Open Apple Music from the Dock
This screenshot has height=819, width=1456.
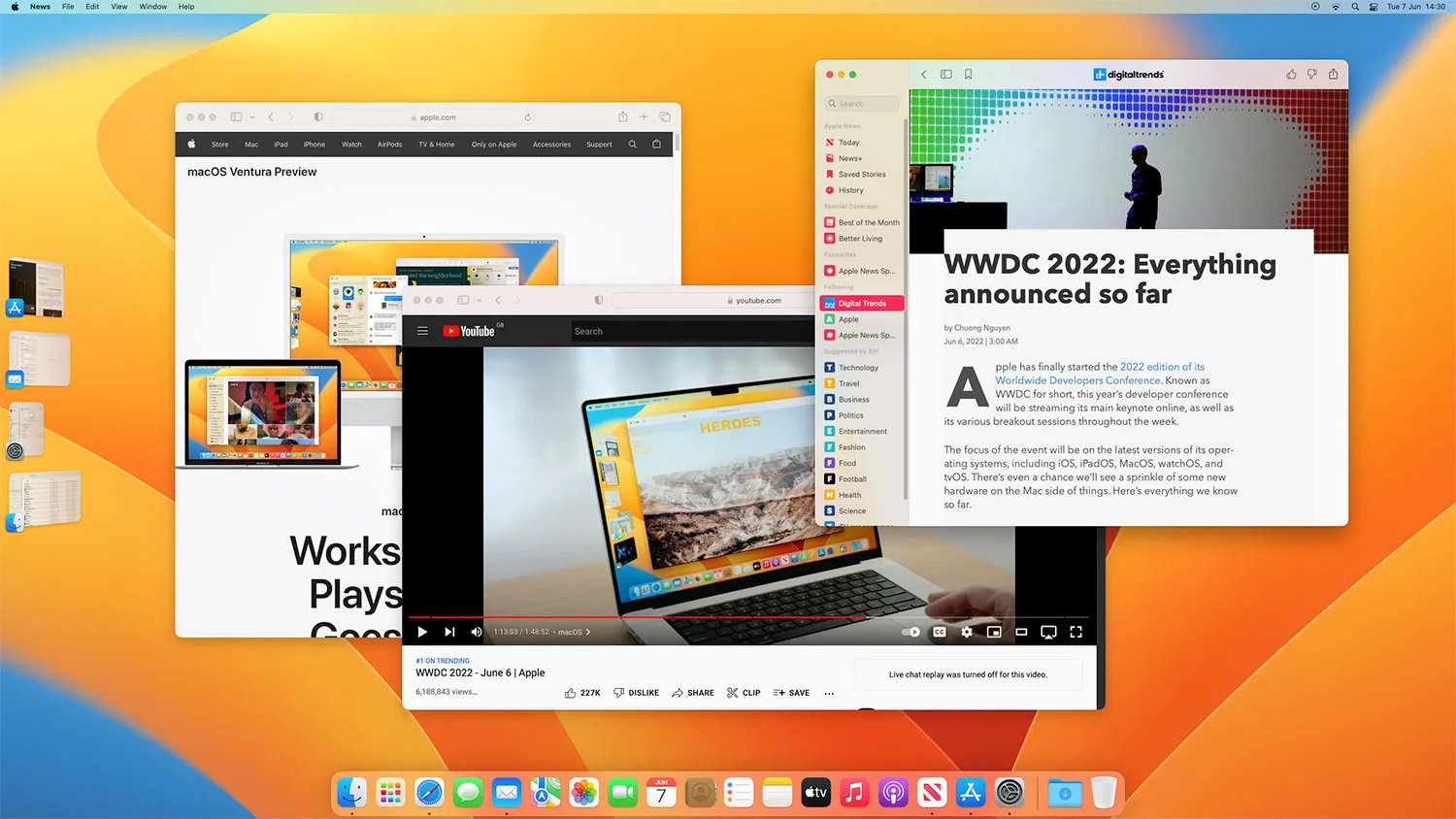[853, 793]
